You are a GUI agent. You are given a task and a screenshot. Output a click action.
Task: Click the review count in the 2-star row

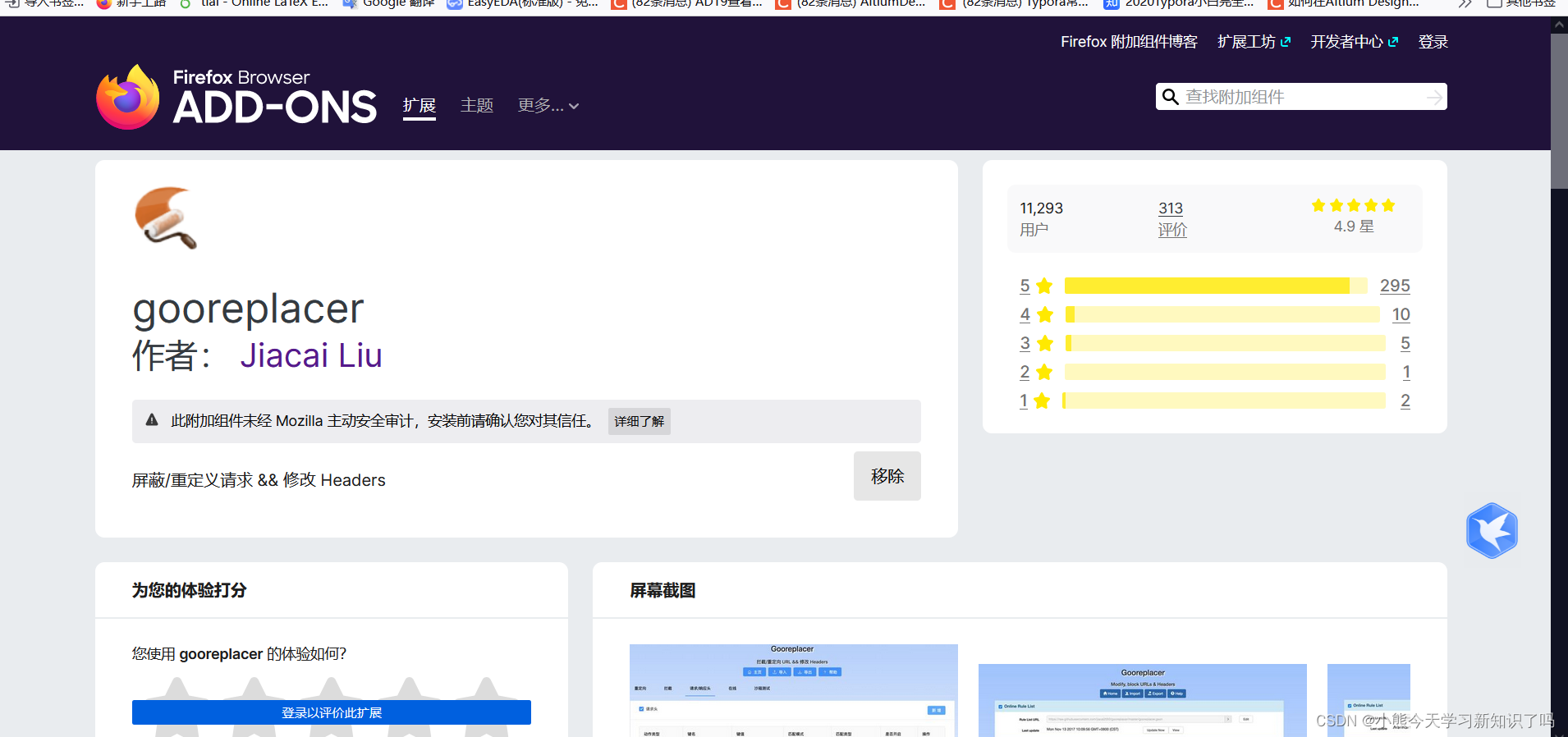coord(1406,372)
